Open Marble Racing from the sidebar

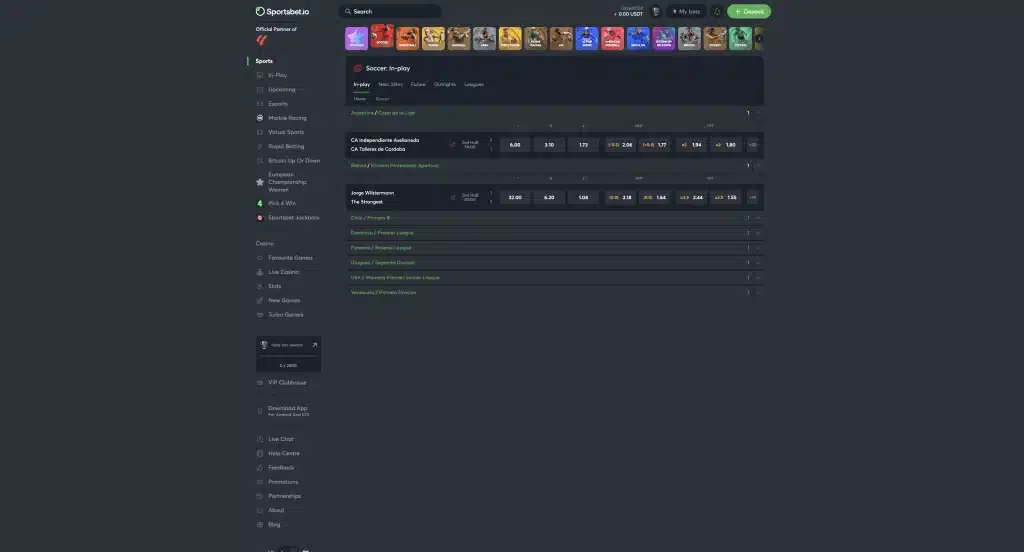(287, 118)
